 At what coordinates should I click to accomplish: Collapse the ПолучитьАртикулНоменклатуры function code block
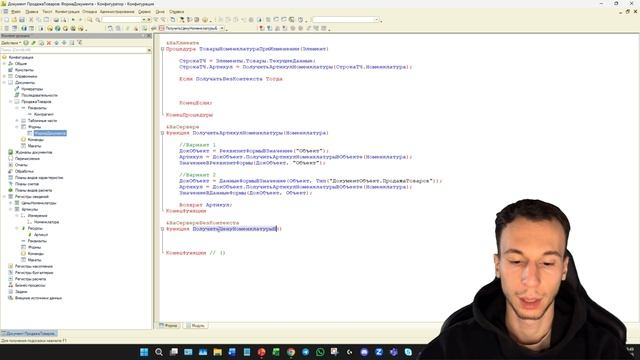[x=162, y=133]
